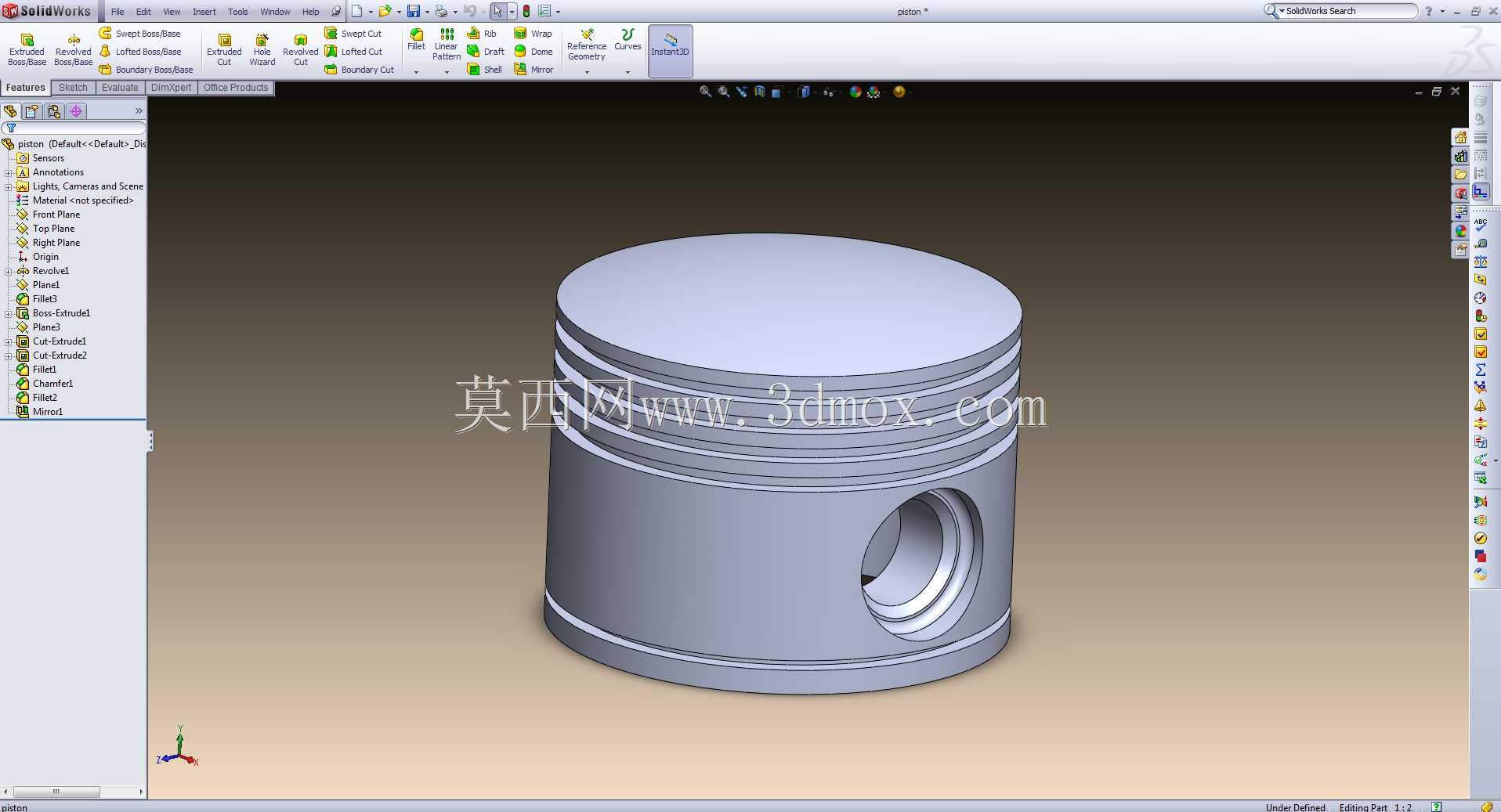Select the Draft tool
The width and height of the screenshot is (1501, 812).
tap(486, 52)
